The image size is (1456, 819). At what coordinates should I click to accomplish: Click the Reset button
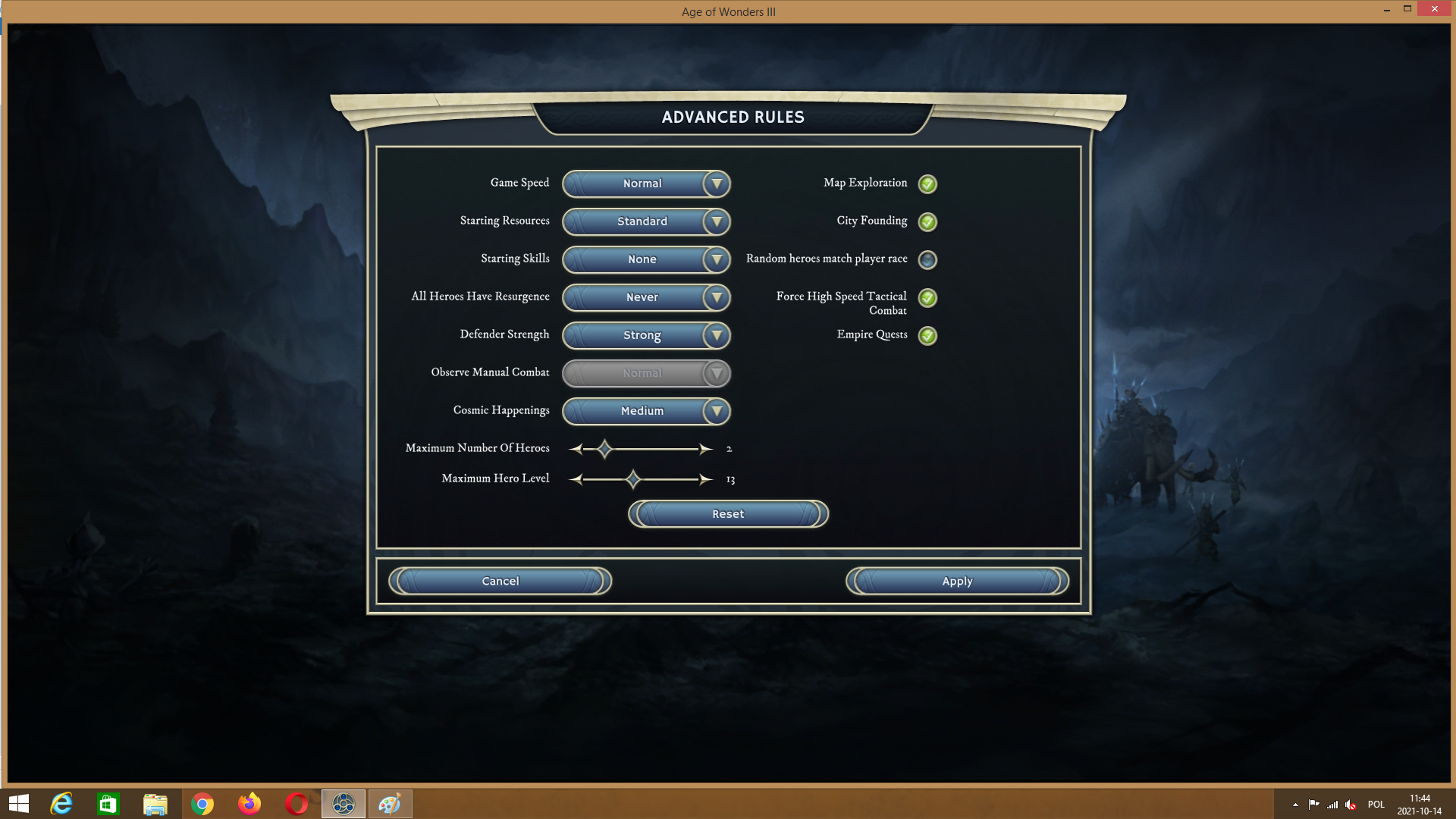(x=728, y=514)
